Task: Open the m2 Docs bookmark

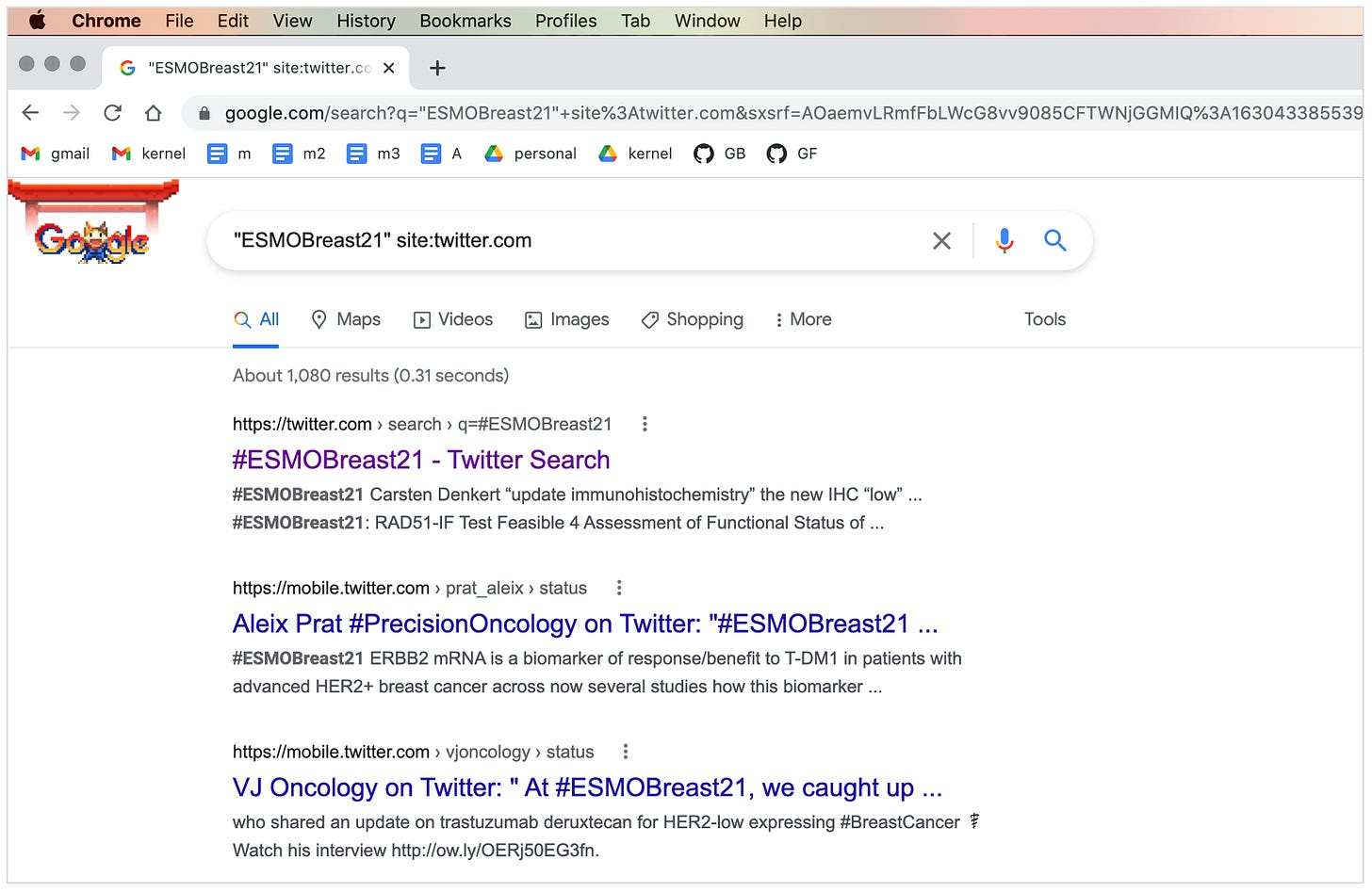Action: click(299, 154)
